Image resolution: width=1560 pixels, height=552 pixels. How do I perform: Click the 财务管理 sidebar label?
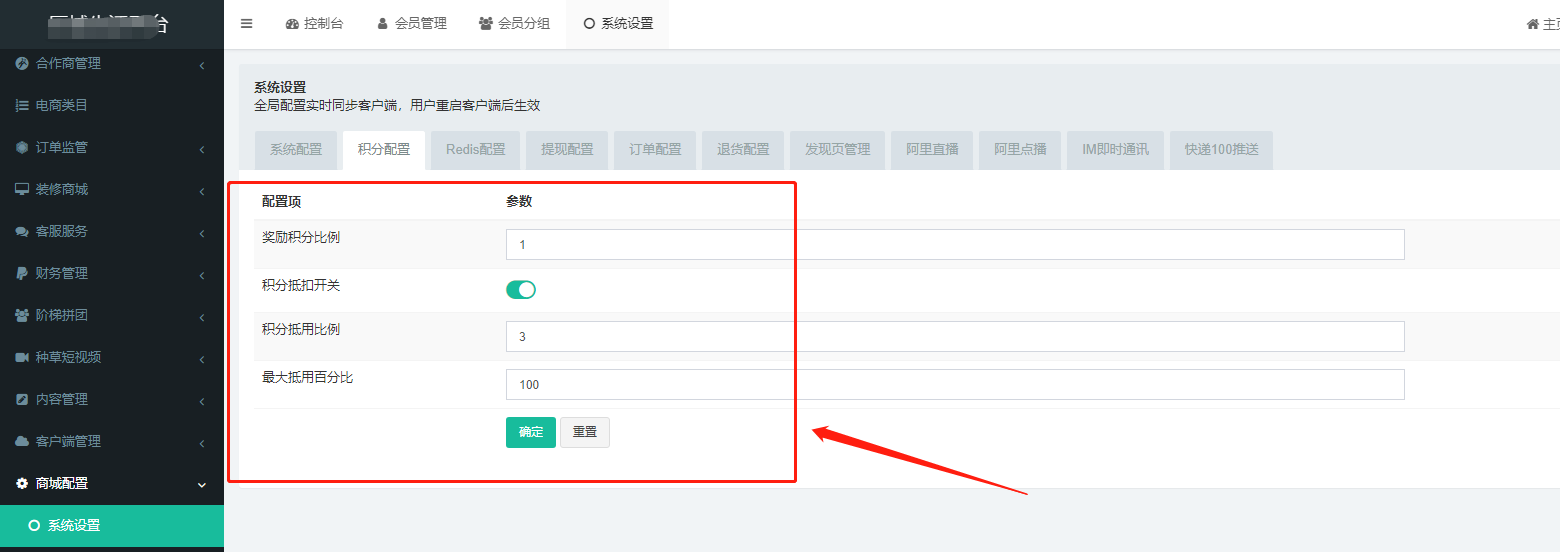62,273
